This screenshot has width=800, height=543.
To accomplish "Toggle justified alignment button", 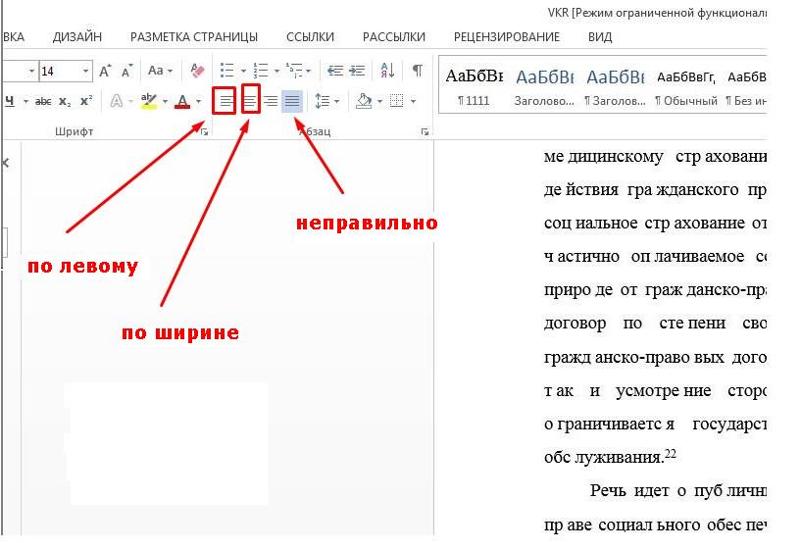I will (292, 101).
